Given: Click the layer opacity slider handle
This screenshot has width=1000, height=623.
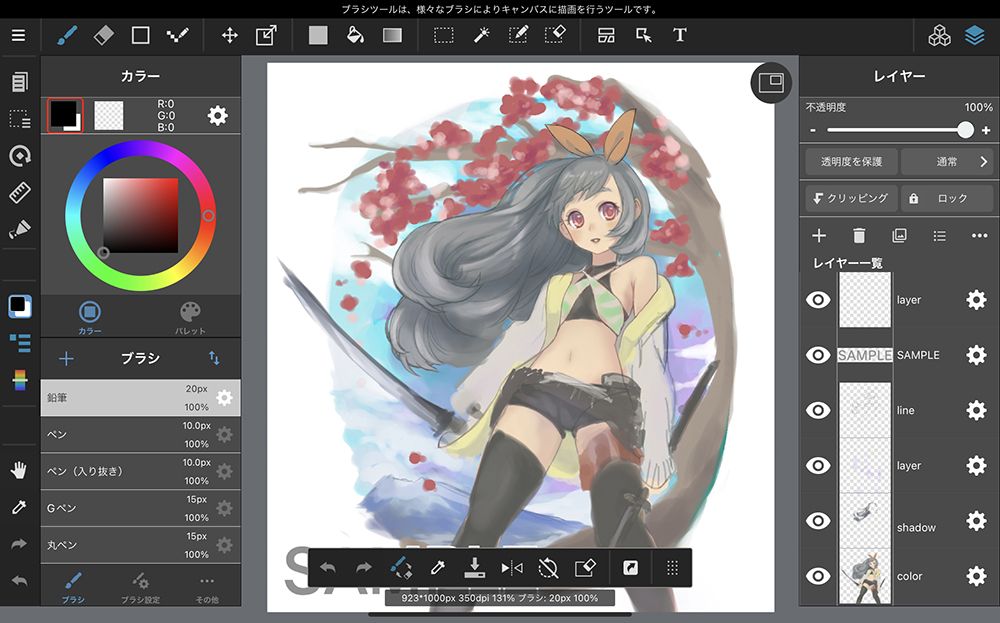Looking at the screenshot, I should (965, 130).
